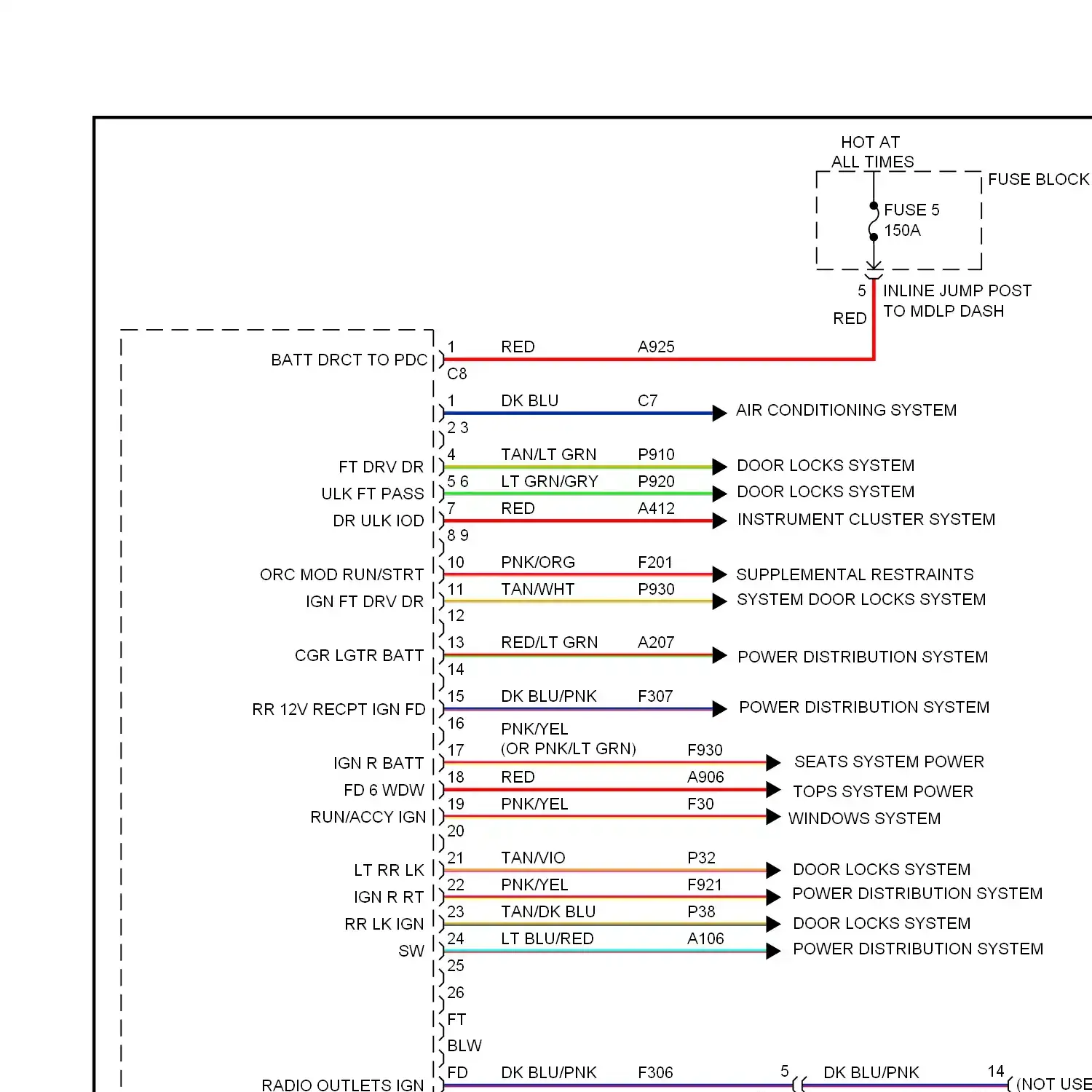Click circuit code P920
The width and height of the screenshot is (1092, 1092).
point(656,481)
